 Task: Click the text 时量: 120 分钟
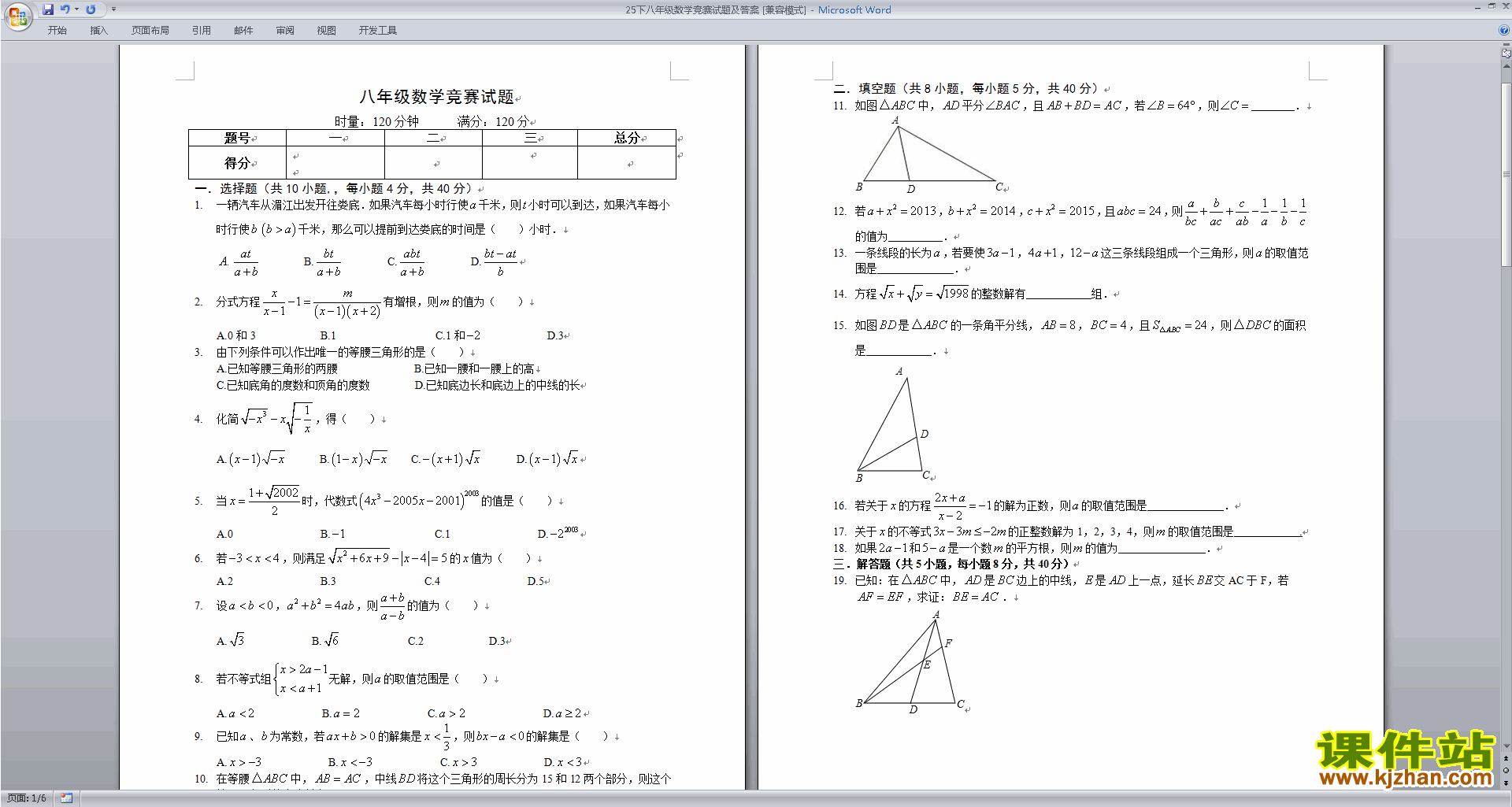376,121
